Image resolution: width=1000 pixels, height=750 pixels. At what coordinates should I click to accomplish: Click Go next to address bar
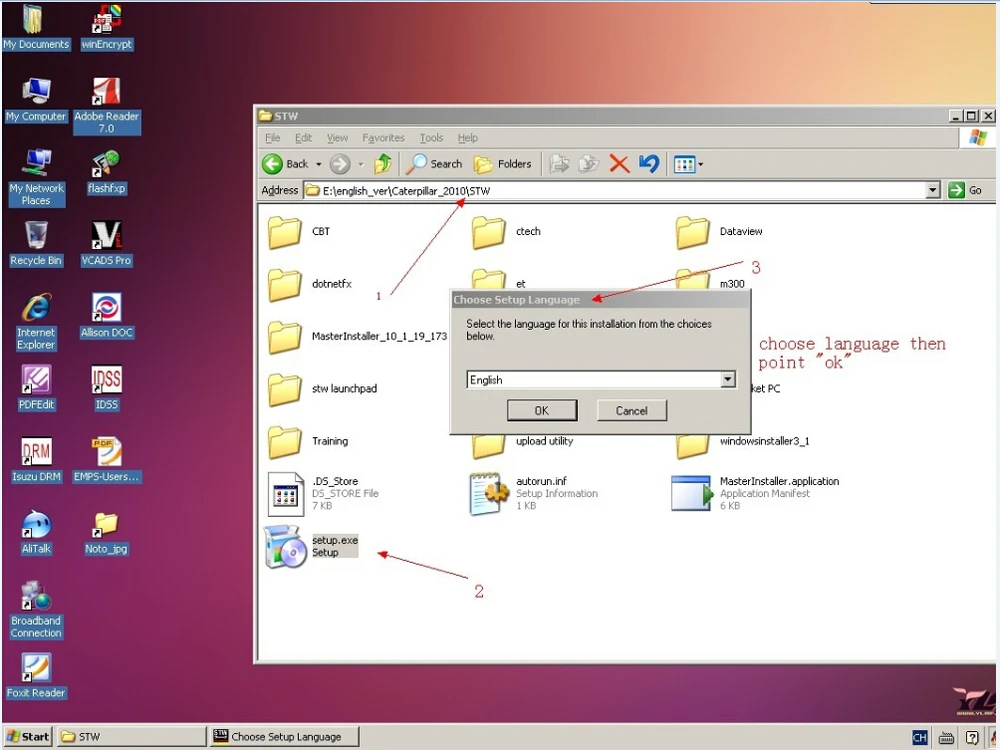click(x=965, y=190)
